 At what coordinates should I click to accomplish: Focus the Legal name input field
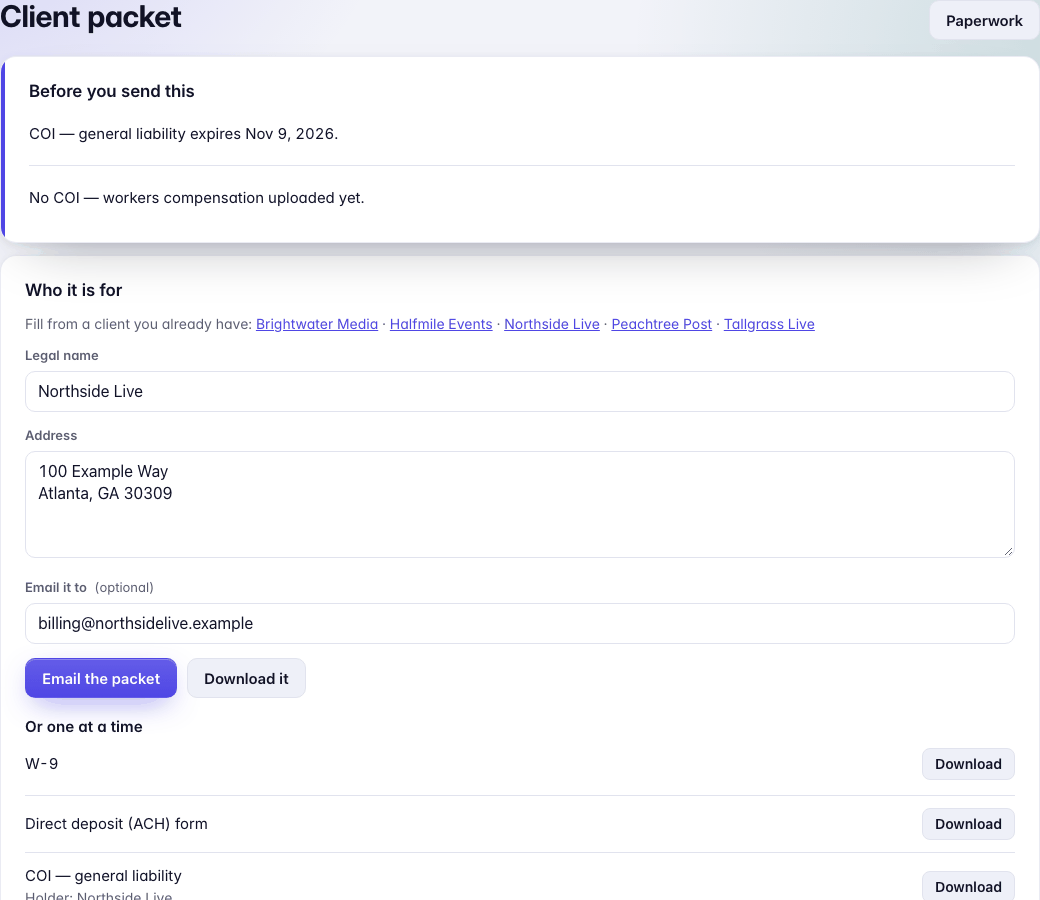tap(520, 391)
